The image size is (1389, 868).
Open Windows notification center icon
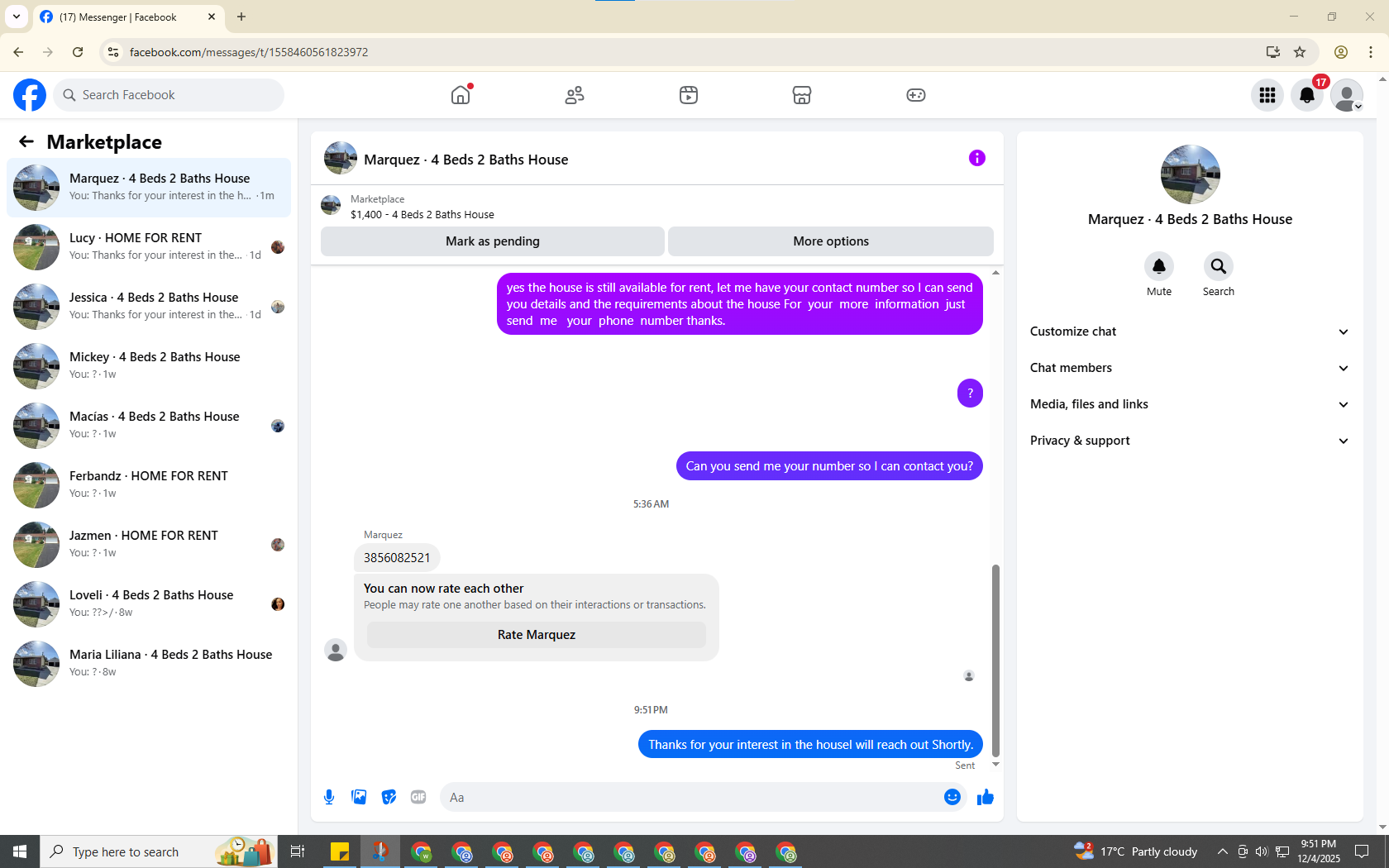coord(1362,851)
